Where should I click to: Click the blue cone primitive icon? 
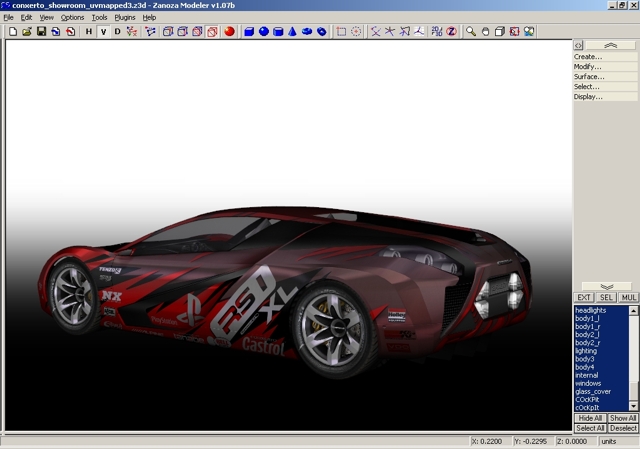point(293,32)
